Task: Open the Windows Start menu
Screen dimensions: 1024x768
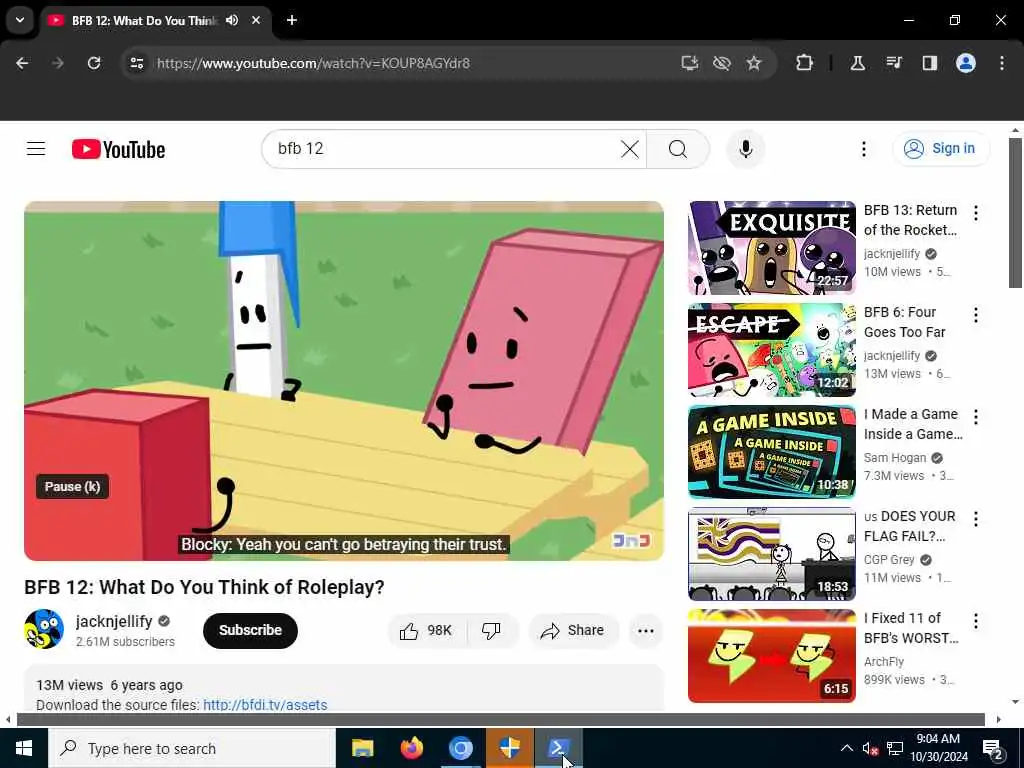Action: 24,748
